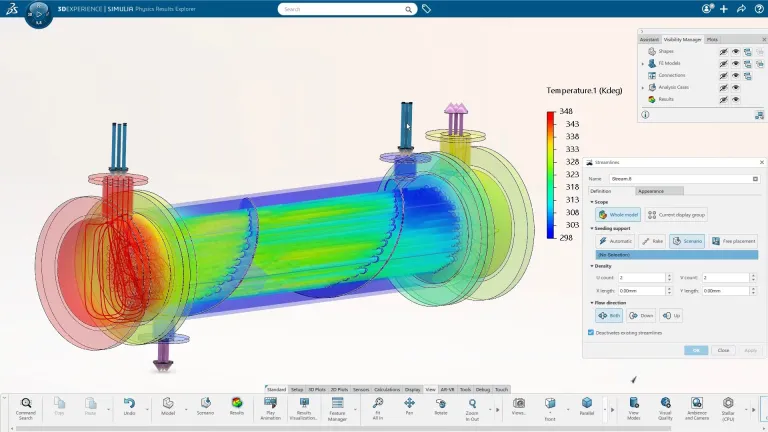Open the Appearance tab in Streamlines
The height and width of the screenshot is (432, 768).
point(659,191)
